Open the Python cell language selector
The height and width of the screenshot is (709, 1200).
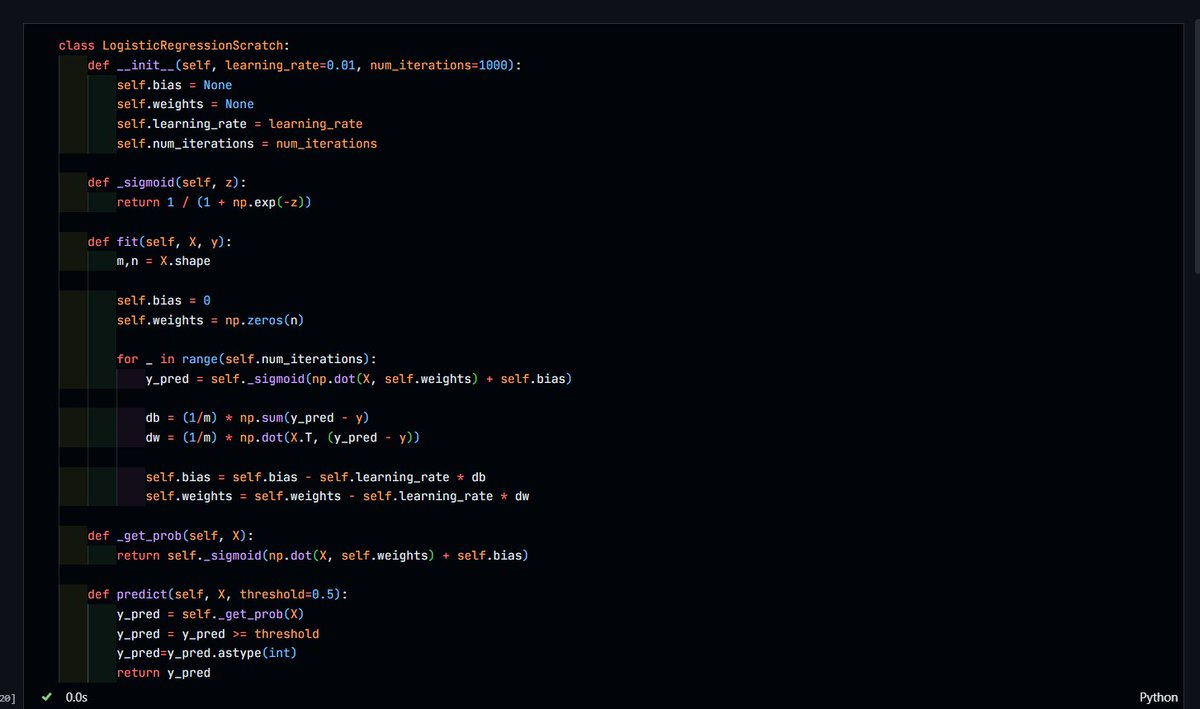[1159, 697]
